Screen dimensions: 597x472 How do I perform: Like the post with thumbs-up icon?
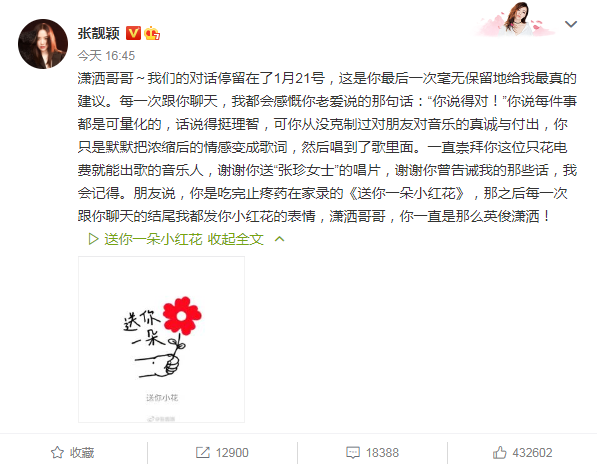point(500,452)
